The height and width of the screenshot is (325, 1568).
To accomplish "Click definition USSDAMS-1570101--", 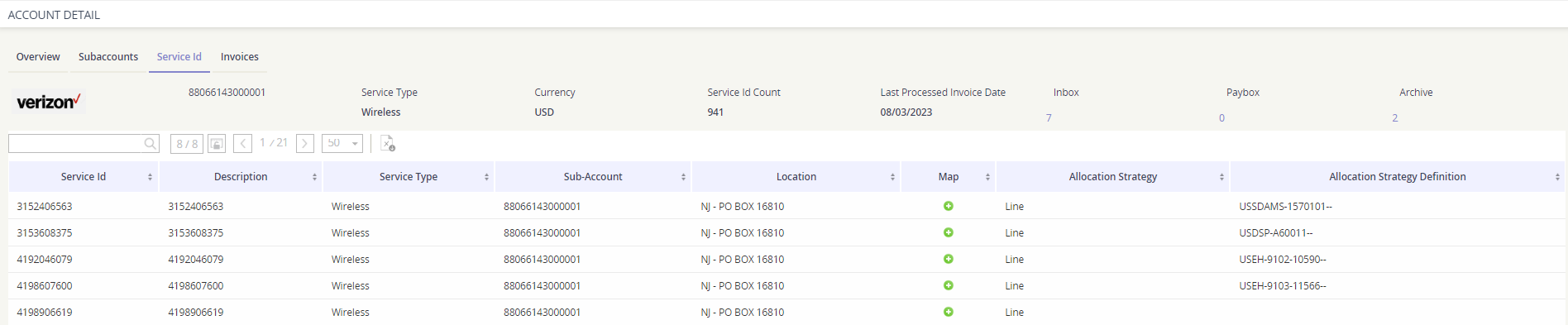I will (1285, 207).
